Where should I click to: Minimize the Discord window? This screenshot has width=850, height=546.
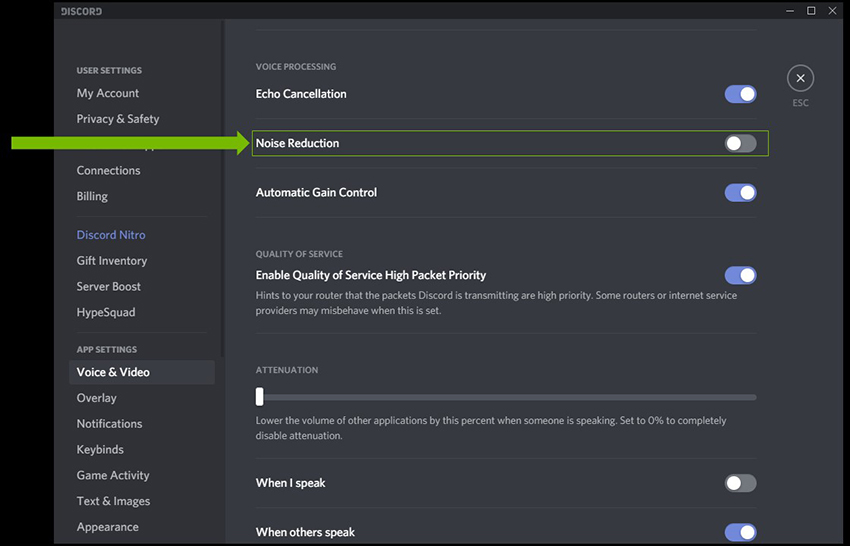point(787,11)
